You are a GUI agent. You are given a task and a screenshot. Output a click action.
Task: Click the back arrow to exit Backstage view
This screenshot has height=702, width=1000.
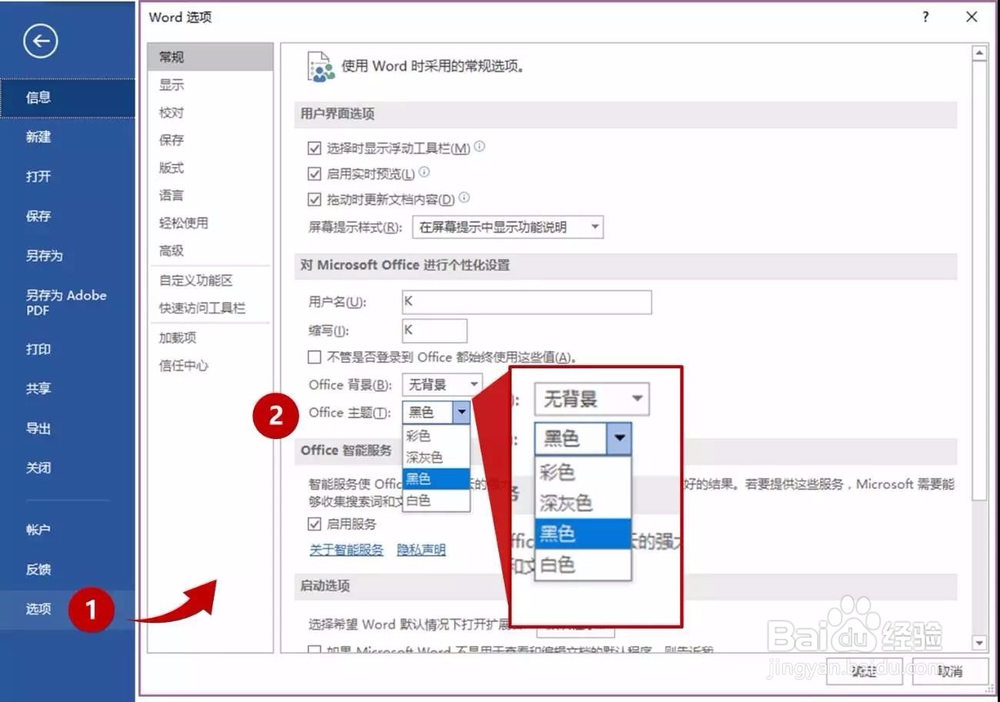39,42
